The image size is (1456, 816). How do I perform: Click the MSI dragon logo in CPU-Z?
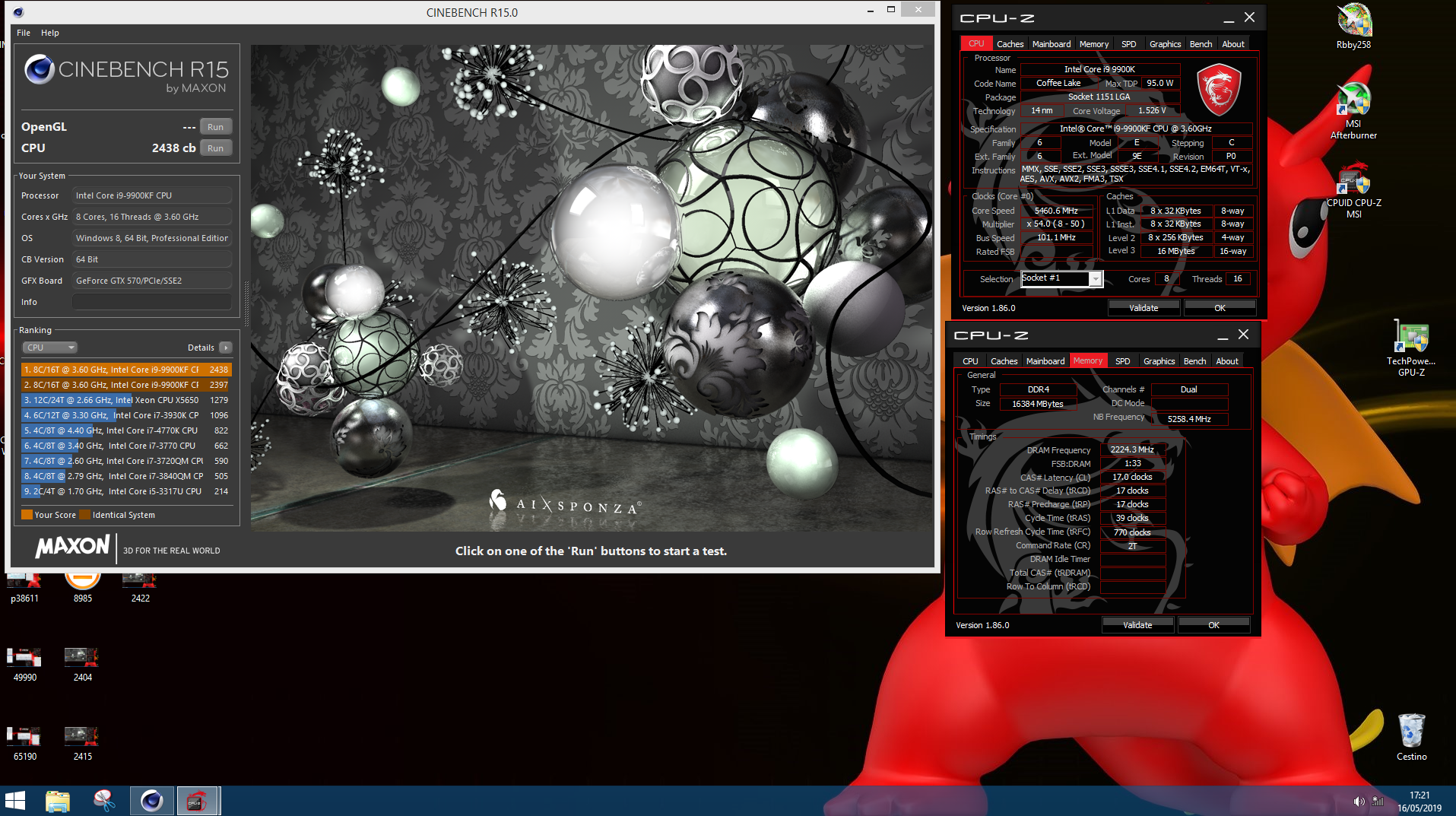1219,90
